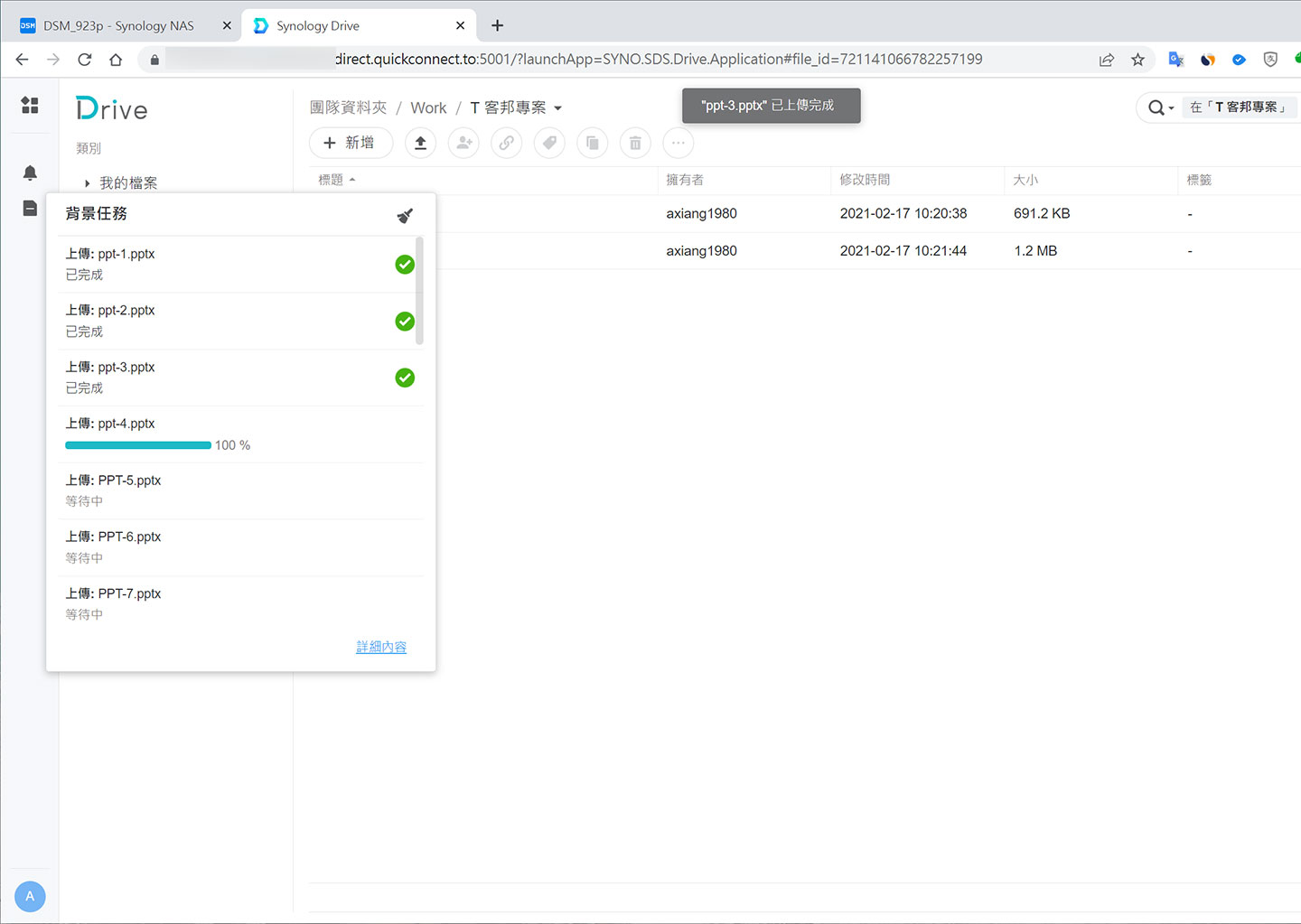Clear finished tasks with the broom icon
This screenshot has width=1301, height=924.
(x=405, y=215)
